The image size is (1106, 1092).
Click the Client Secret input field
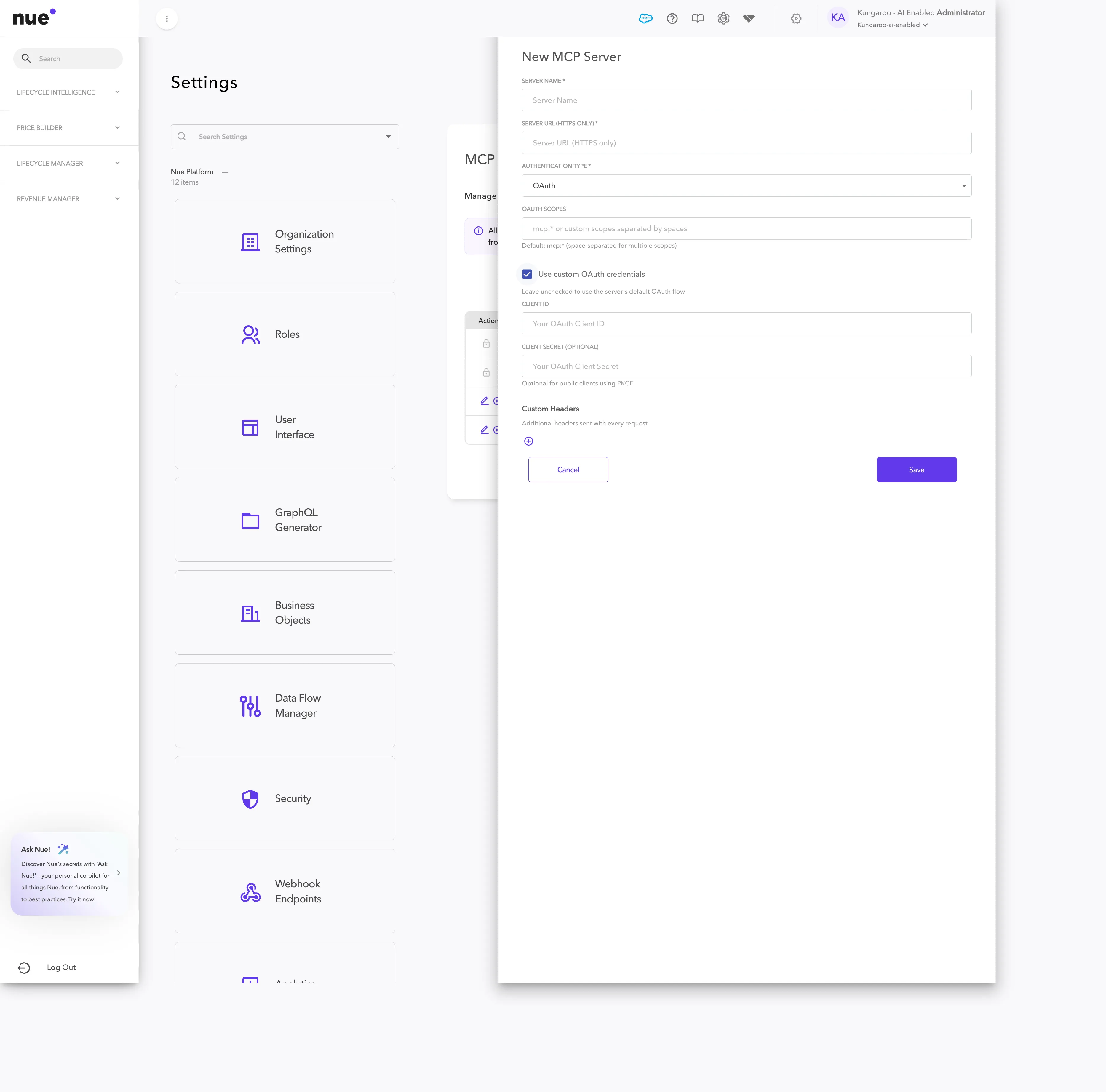point(746,366)
